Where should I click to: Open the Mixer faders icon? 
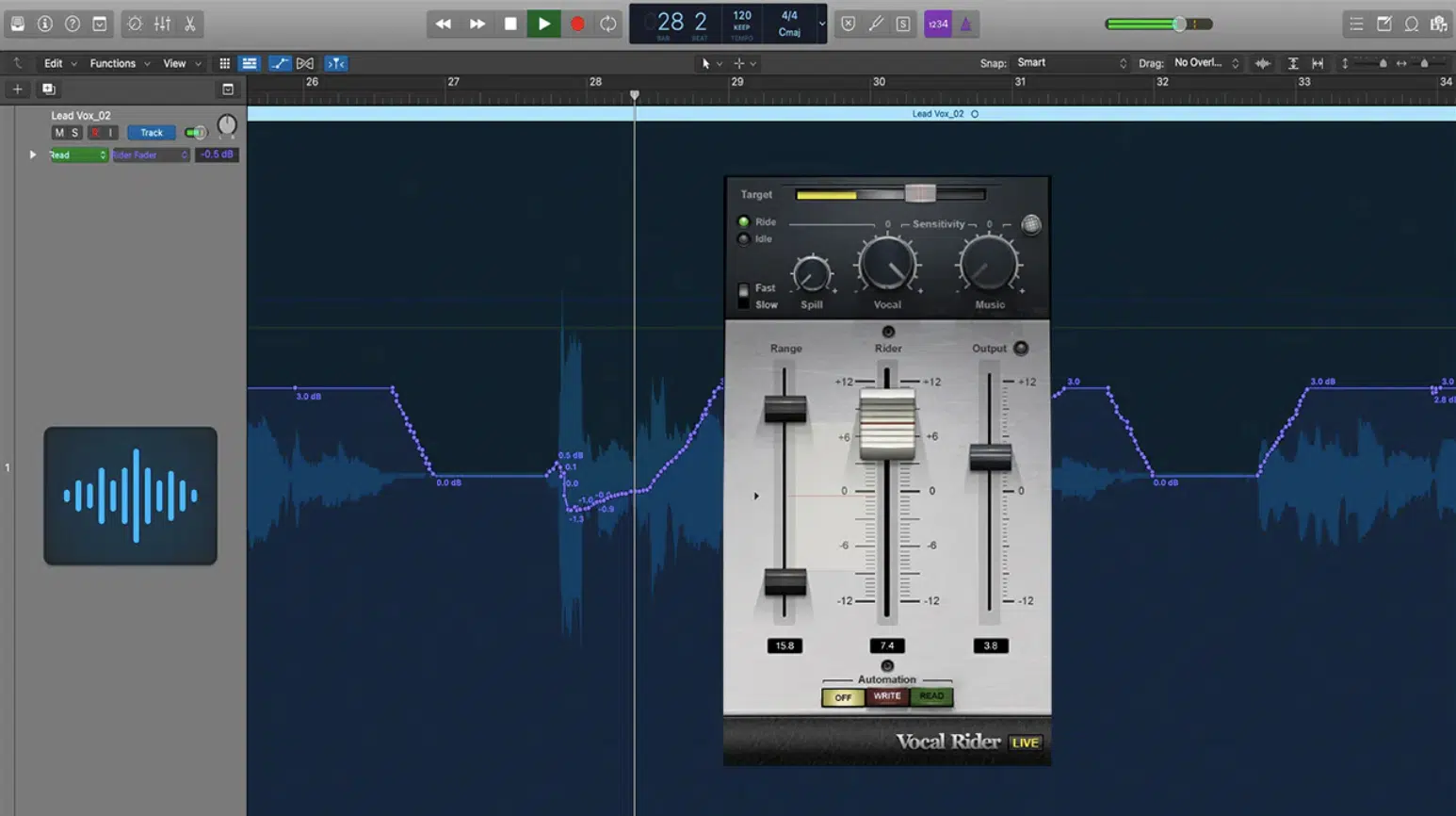pyautogui.click(x=162, y=24)
